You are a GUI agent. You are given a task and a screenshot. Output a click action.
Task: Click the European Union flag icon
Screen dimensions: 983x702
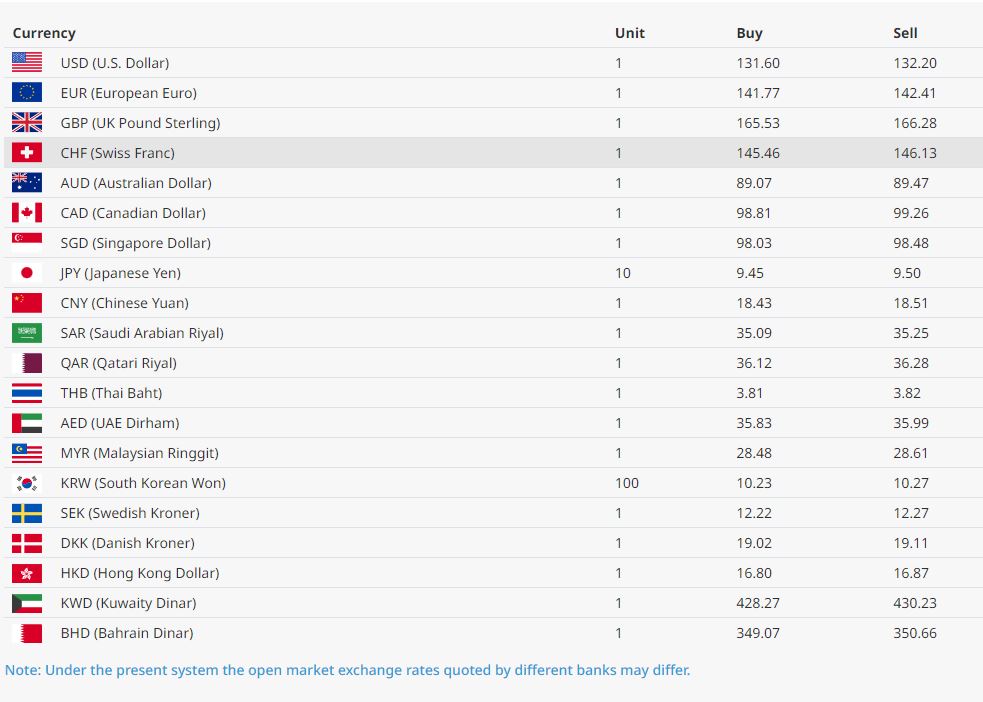pyautogui.click(x=27, y=93)
